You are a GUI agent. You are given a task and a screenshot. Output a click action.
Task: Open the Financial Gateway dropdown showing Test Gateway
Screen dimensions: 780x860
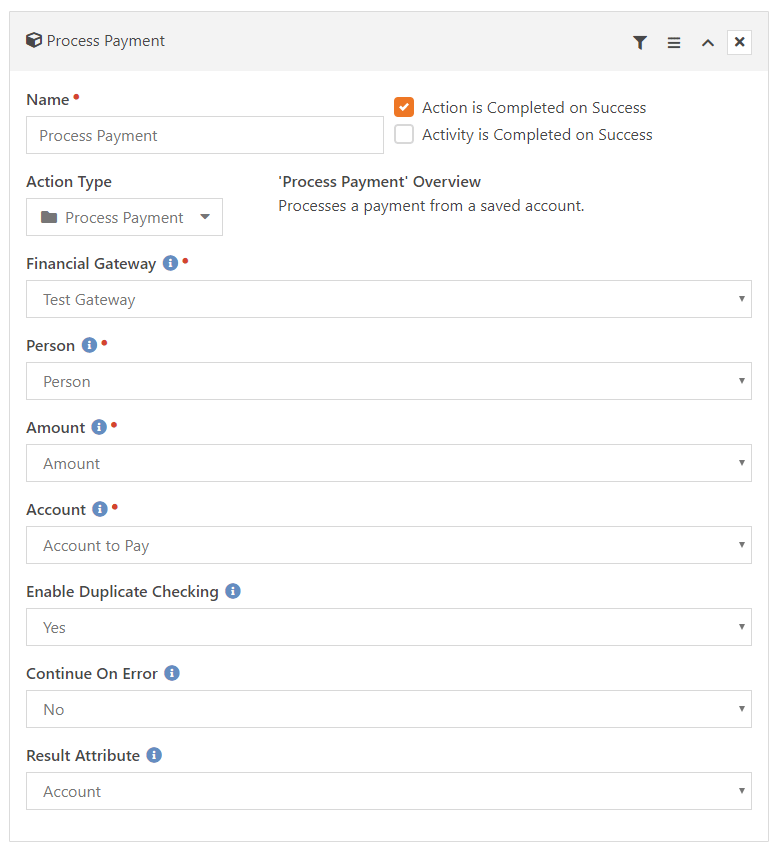tap(389, 299)
